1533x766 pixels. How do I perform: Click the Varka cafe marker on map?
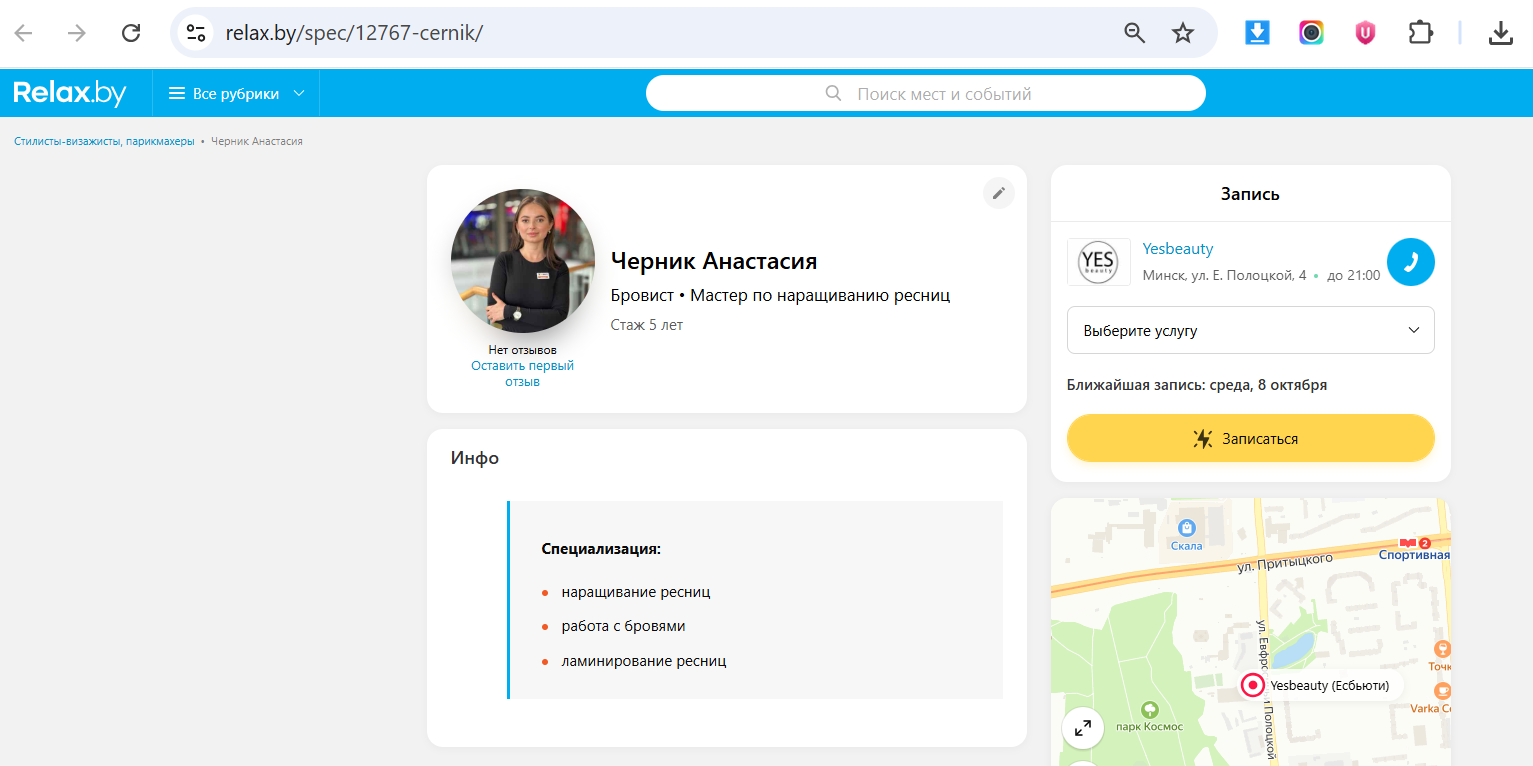click(1442, 691)
